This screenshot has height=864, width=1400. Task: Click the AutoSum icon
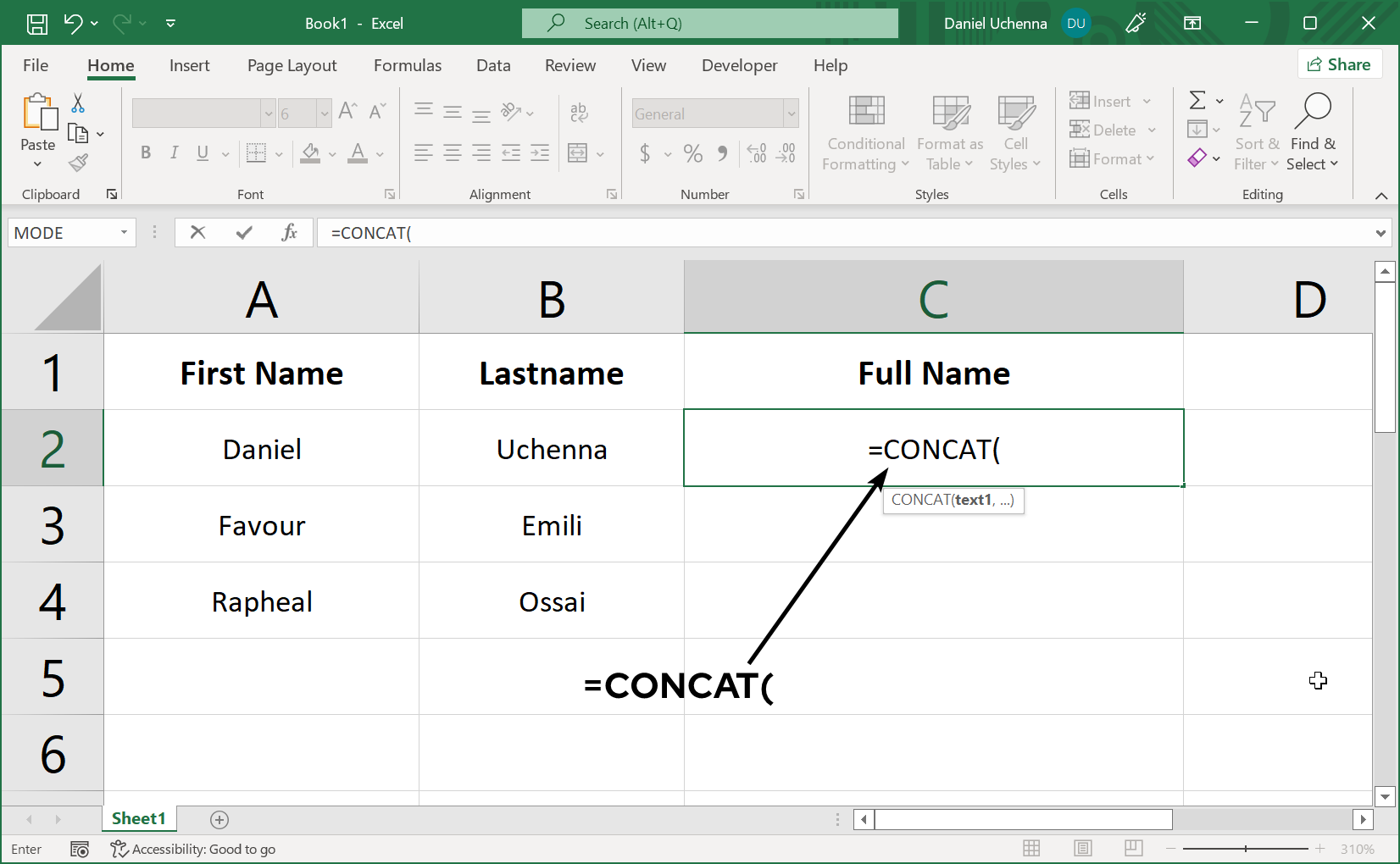(1197, 101)
